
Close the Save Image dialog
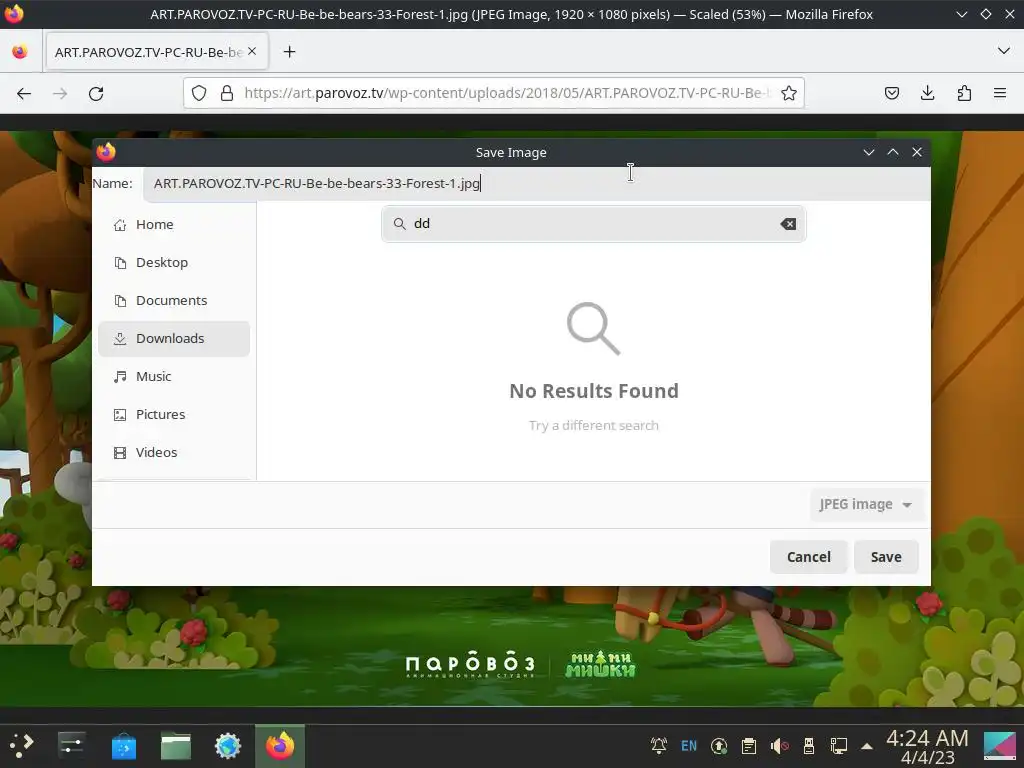point(917,152)
